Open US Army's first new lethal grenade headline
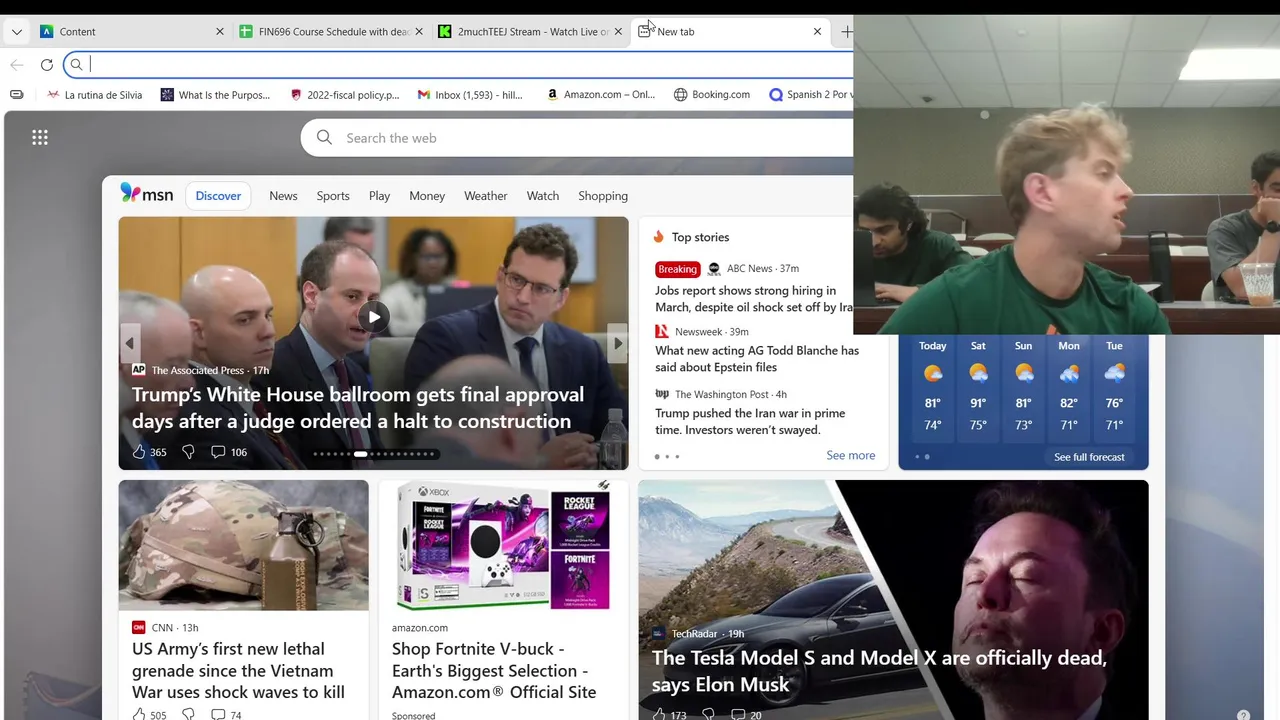 (x=238, y=671)
